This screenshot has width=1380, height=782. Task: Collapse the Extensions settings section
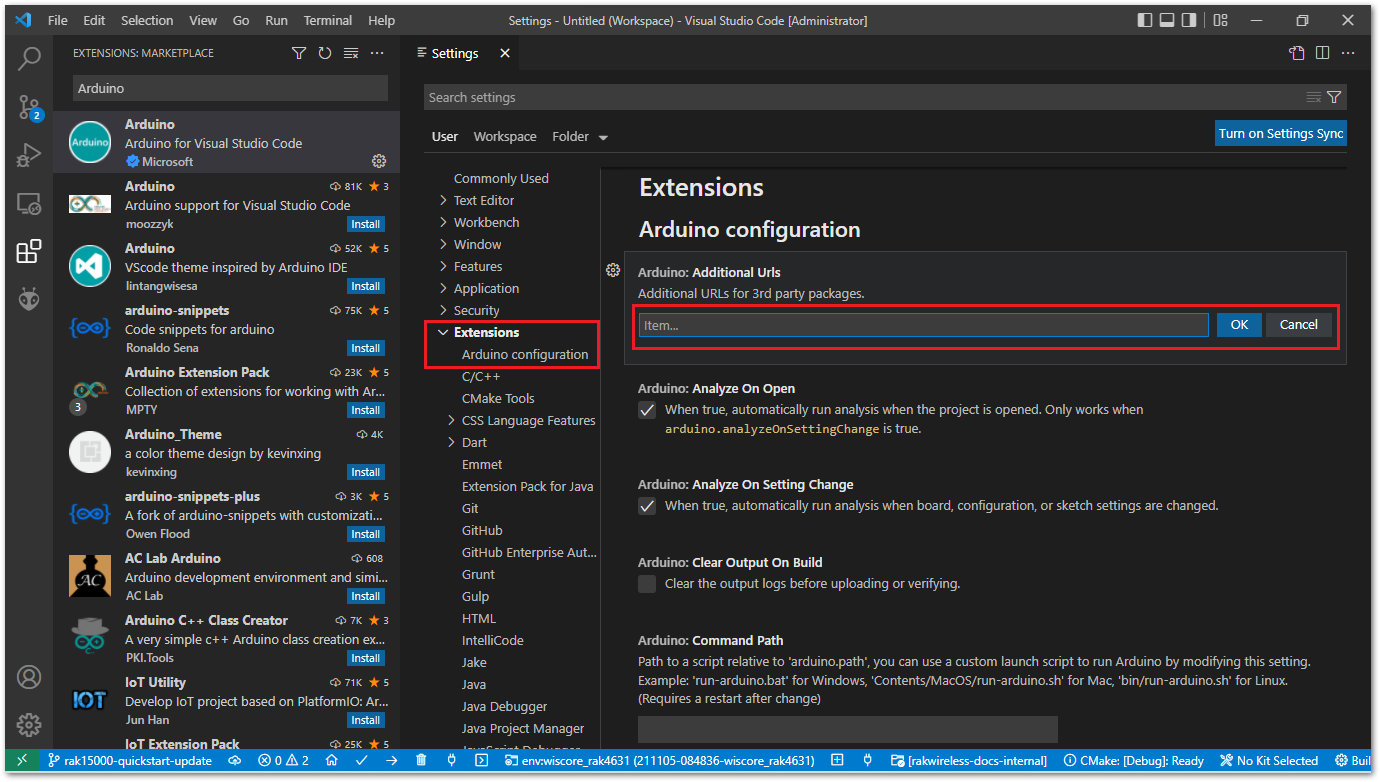click(x=443, y=332)
